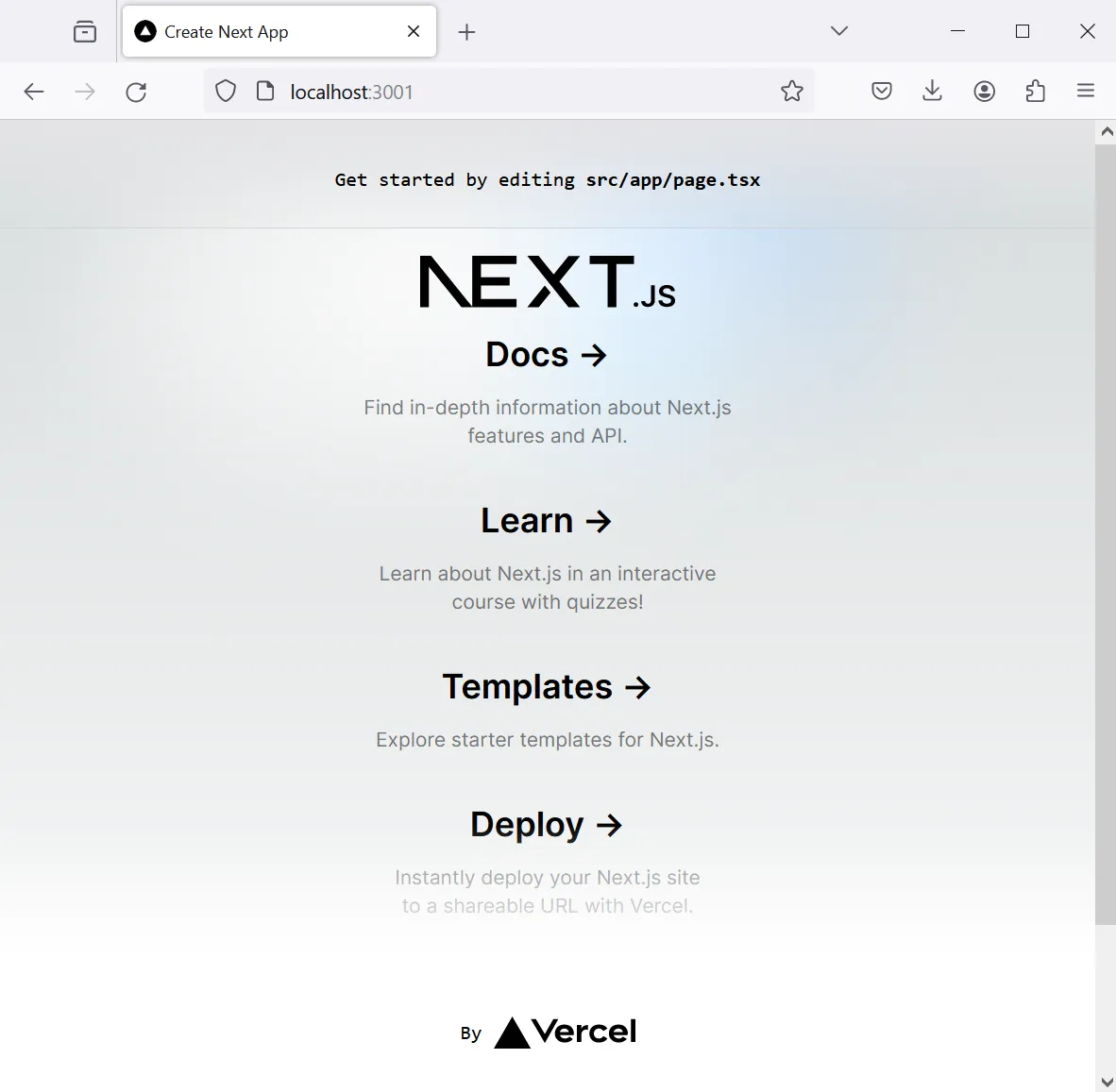Click the text 'src/app/page.tsx'
The width and height of the screenshot is (1116, 1092).
pyautogui.click(x=672, y=180)
